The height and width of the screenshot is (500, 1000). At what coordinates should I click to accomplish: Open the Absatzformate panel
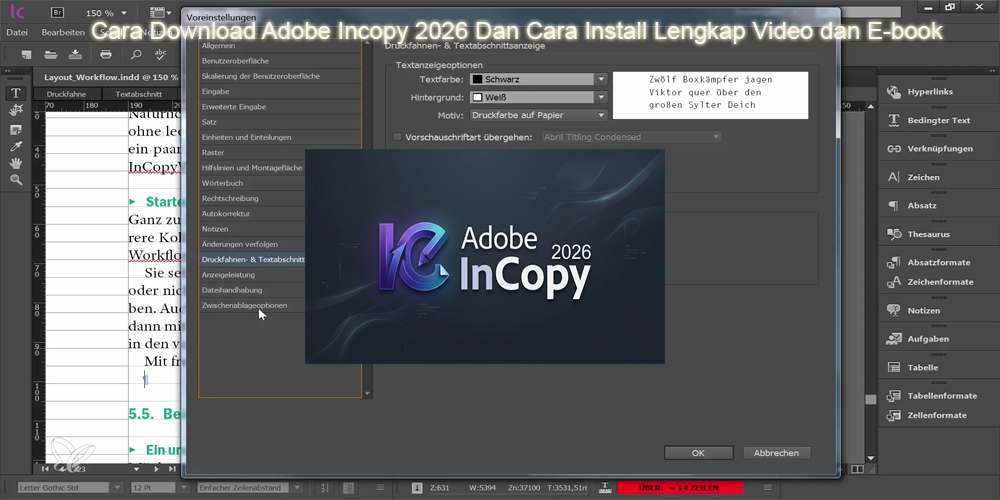coord(929,262)
